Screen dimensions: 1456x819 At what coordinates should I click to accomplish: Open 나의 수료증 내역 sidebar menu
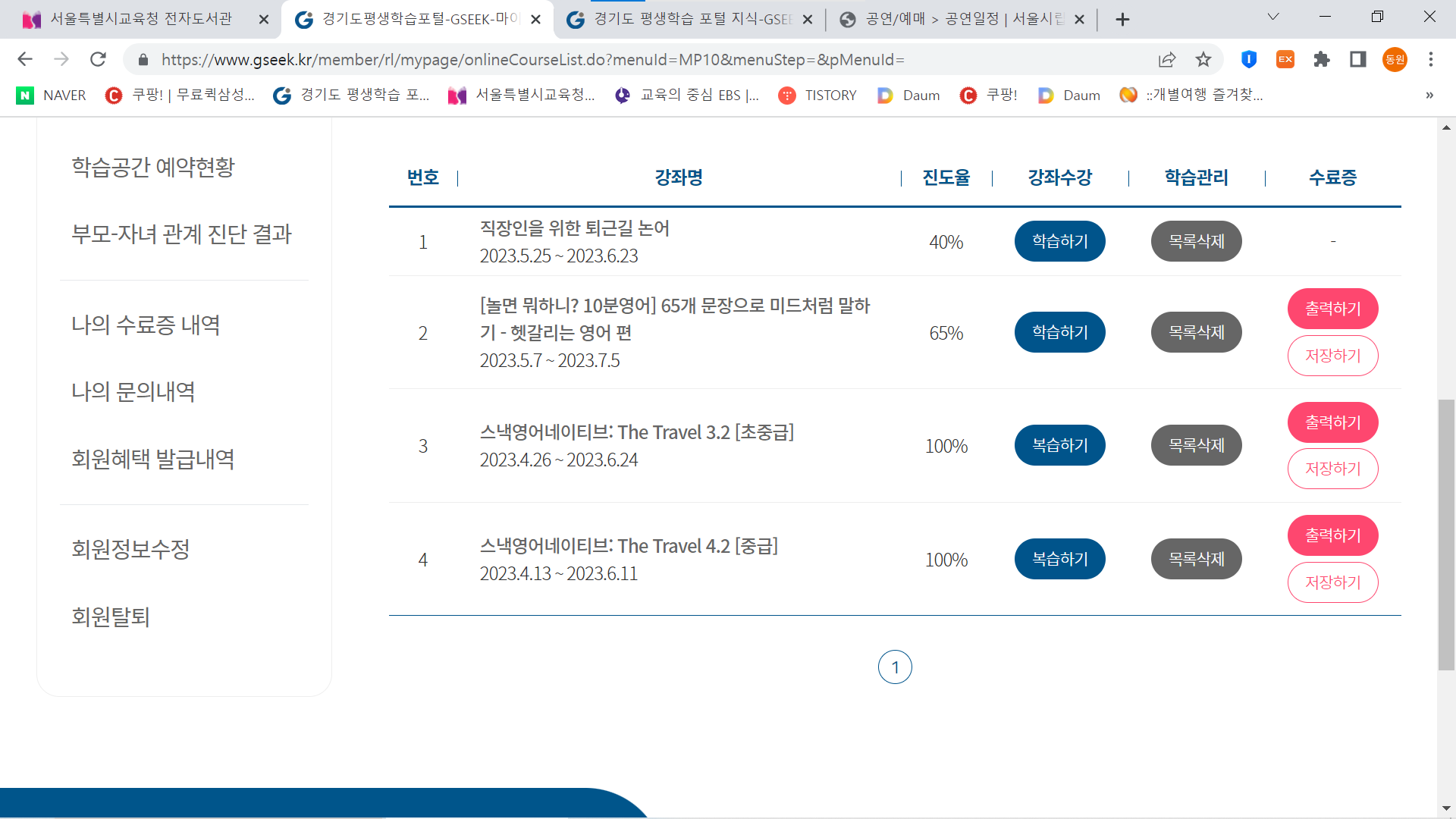[146, 325]
